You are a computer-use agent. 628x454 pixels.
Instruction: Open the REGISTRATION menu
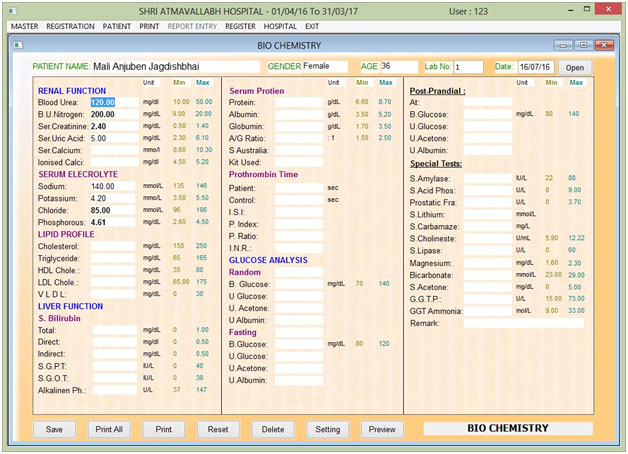coord(70,26)
